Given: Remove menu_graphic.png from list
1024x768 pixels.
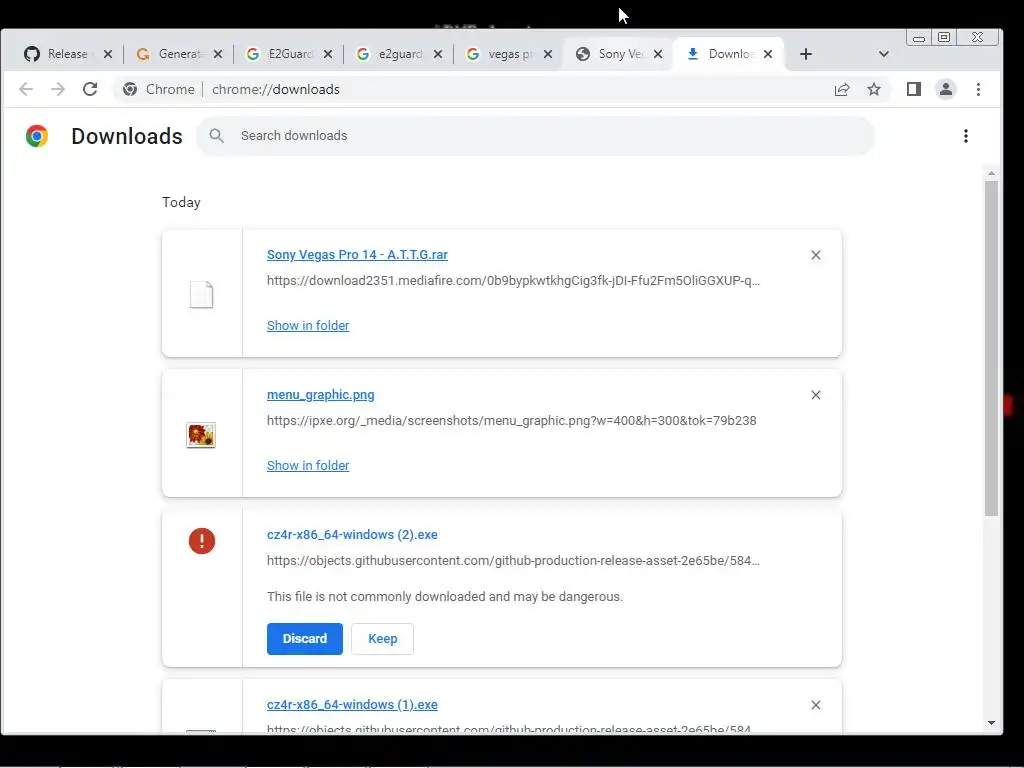Looking at the screenshot, I should click(x=816, y=395).
